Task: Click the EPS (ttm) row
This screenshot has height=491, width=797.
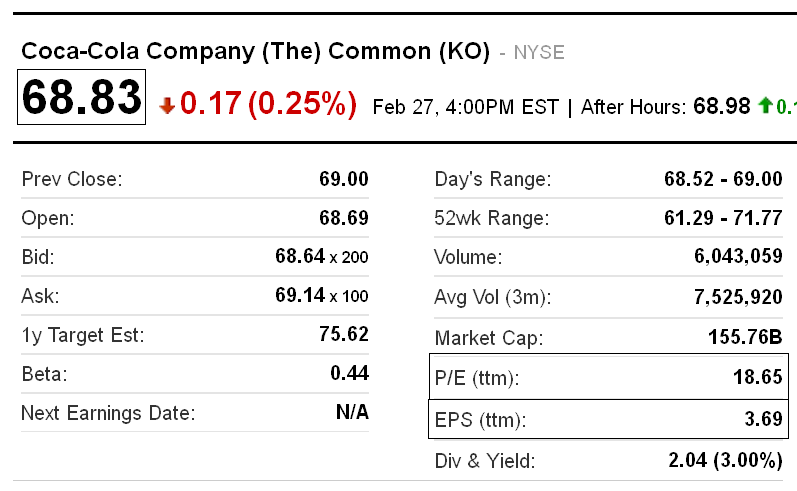Action: pos(608,420)
